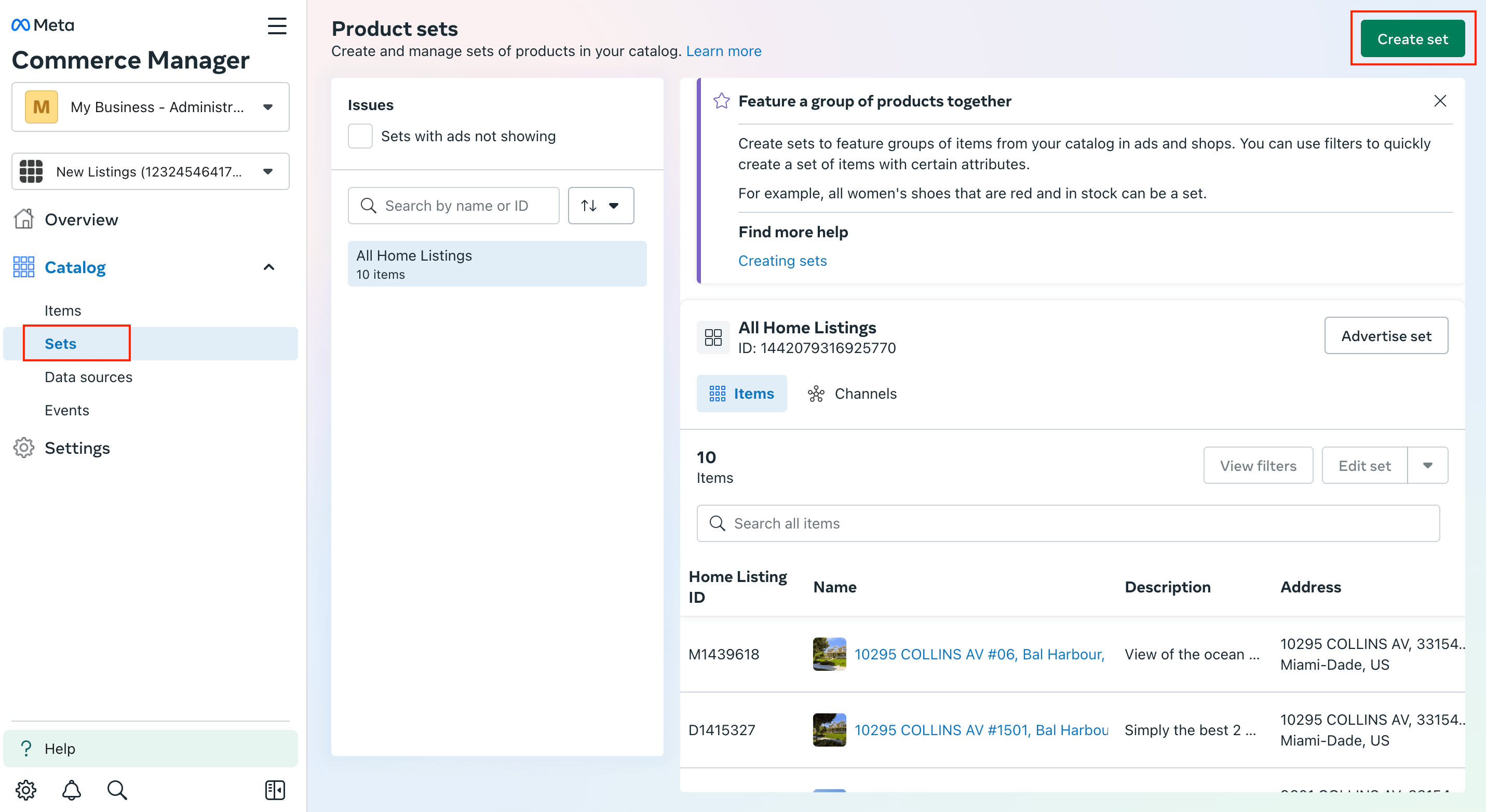This screenshot has width=1486, height=812.
Task: Switch to the Channels tab
Action: click(x=853, y=394)
